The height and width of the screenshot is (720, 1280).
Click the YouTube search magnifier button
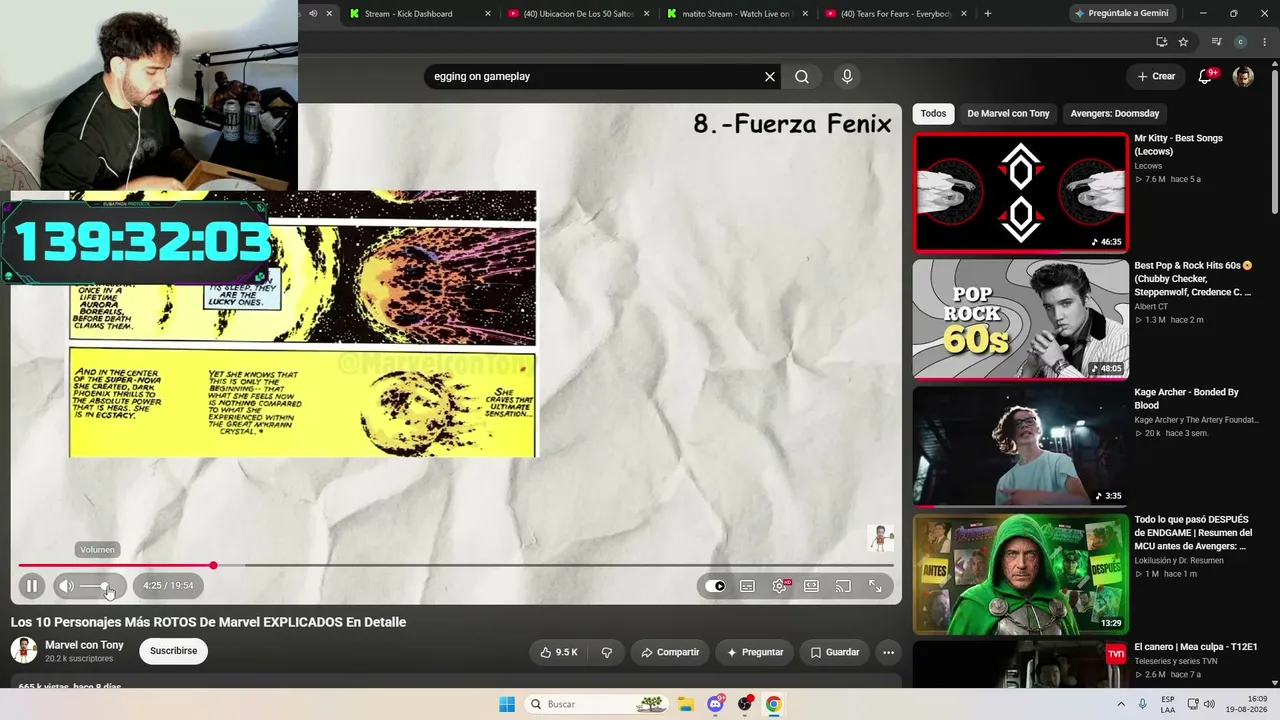[x=802, y=77]
